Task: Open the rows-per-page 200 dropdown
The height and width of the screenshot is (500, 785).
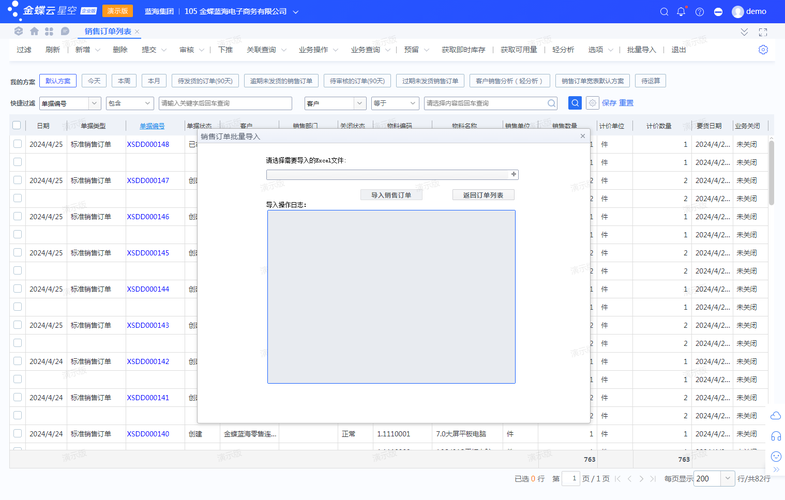Action: click(x=727, y=478)
